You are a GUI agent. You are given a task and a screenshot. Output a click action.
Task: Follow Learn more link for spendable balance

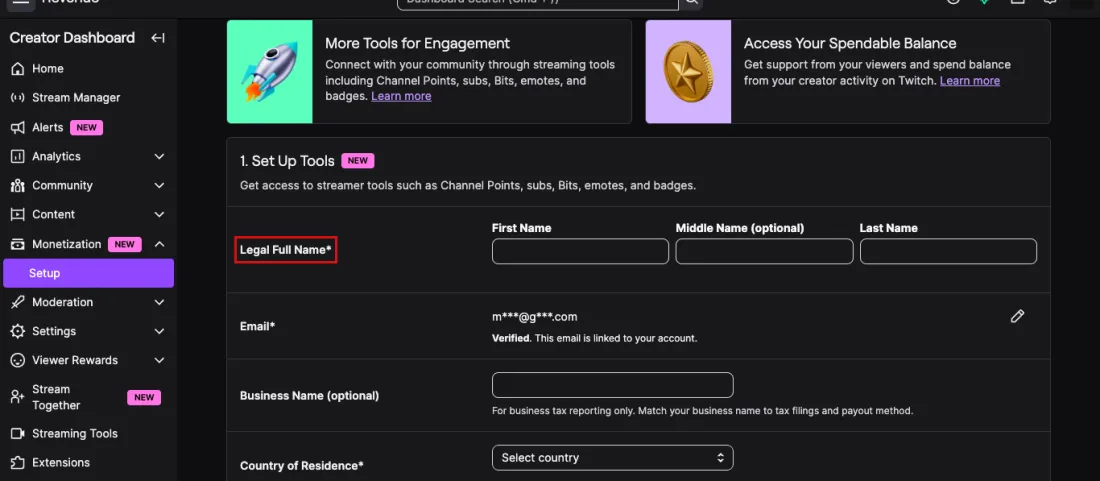click(970, 81)
